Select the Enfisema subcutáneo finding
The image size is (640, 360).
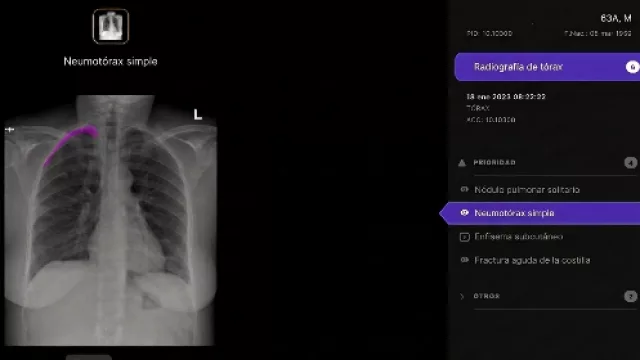pyautogui.click(x=518, y=237)
